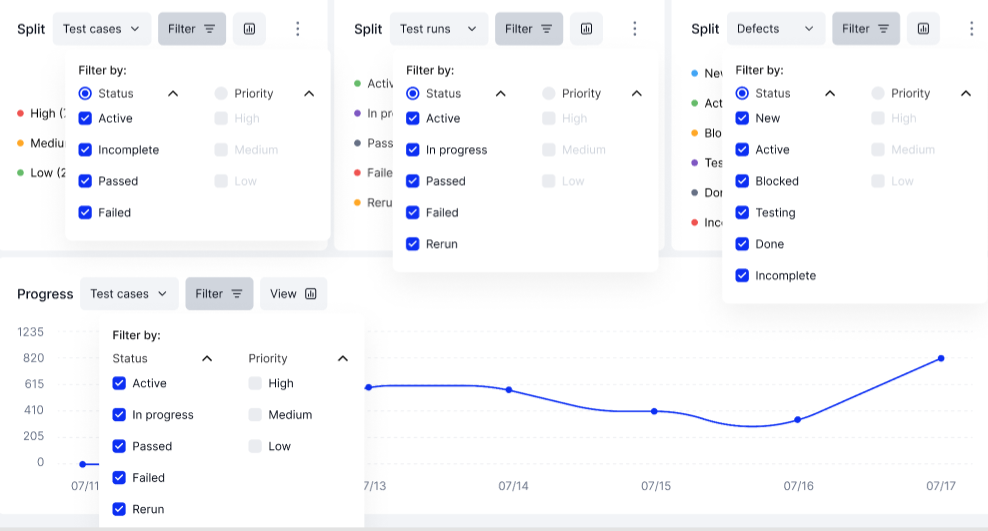Select Priority radio in Test cases split filter
Viewport: 988px width, 531px height.
[x=221, y=93]
